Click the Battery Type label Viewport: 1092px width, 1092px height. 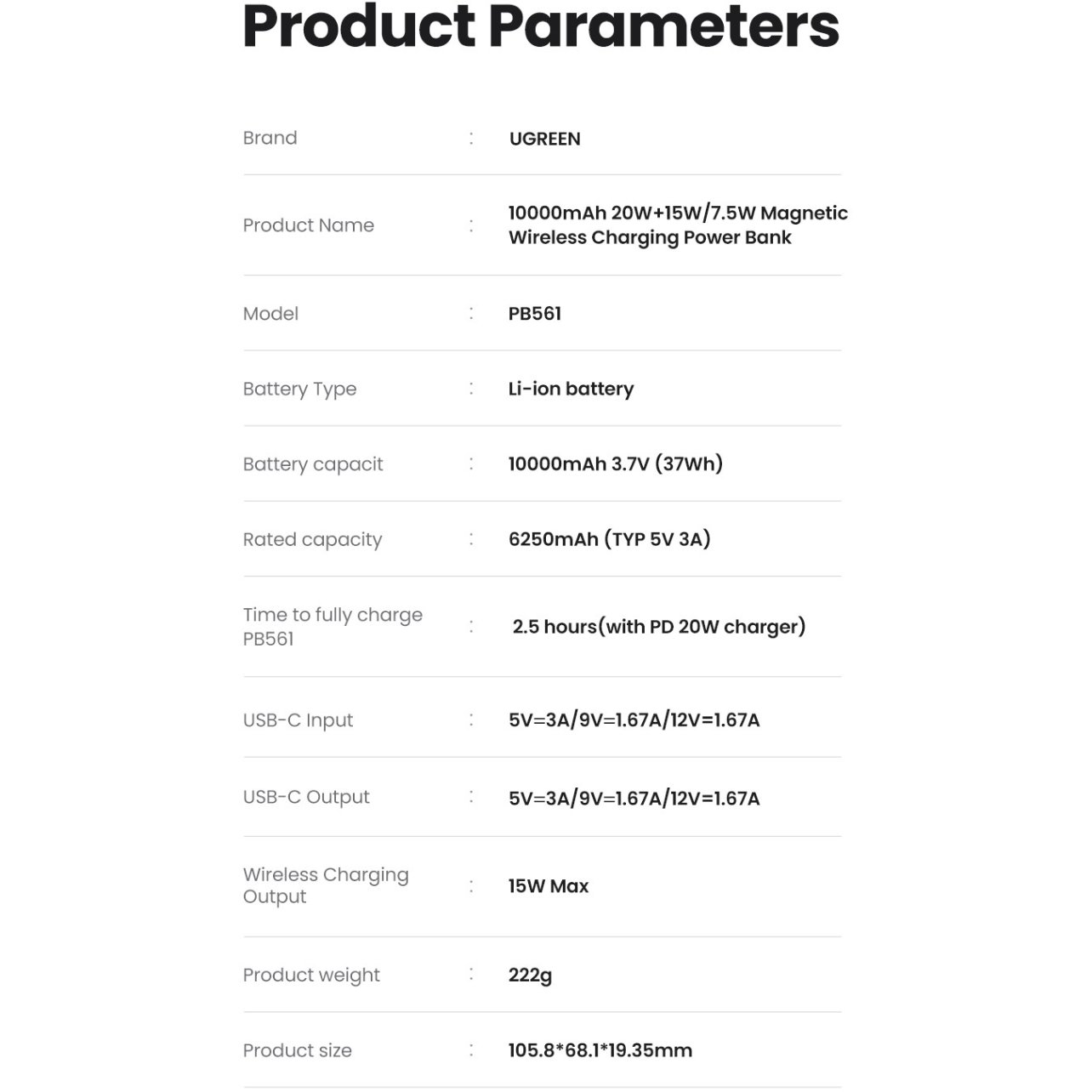point(299,389)
